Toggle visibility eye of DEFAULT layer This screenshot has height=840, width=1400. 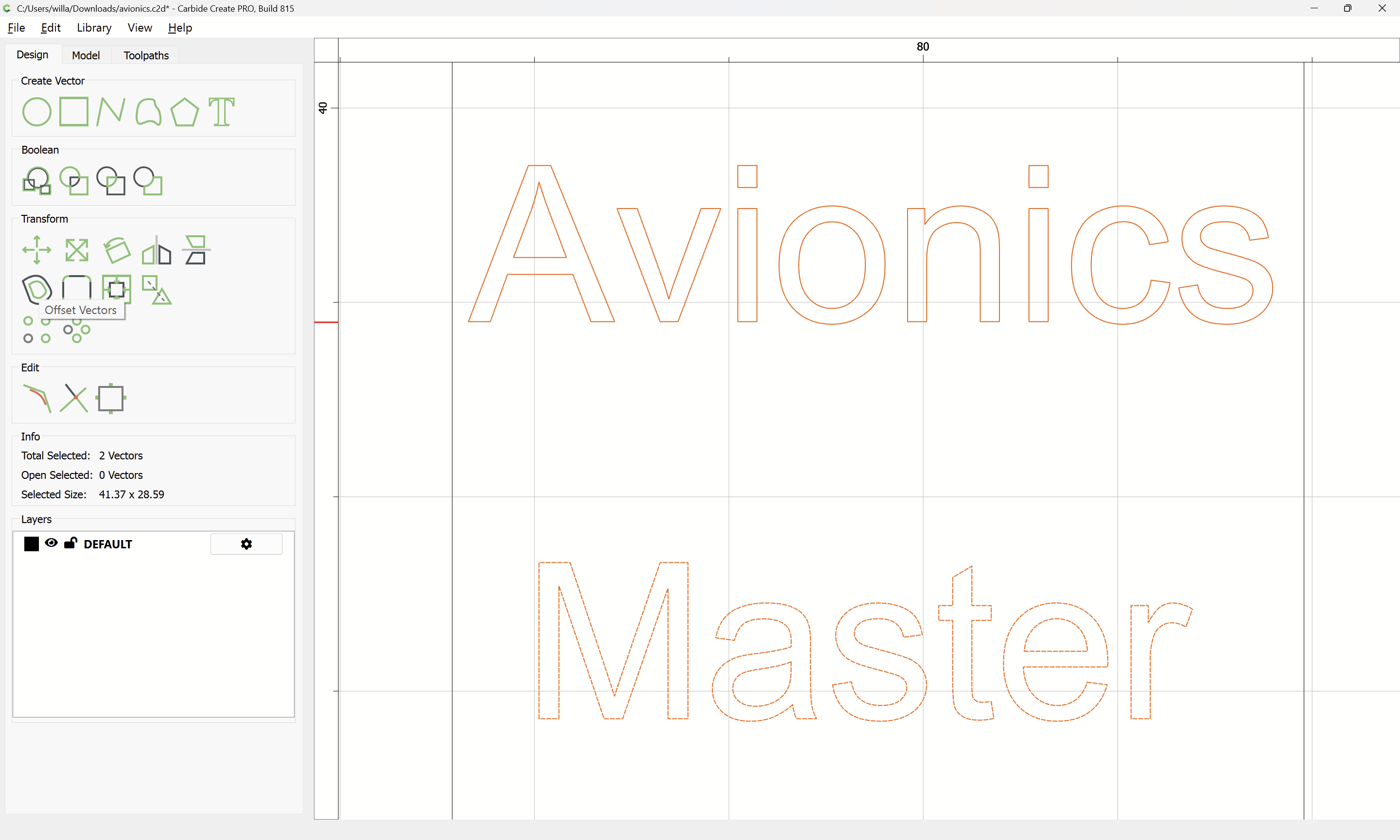tap(51, 543)
